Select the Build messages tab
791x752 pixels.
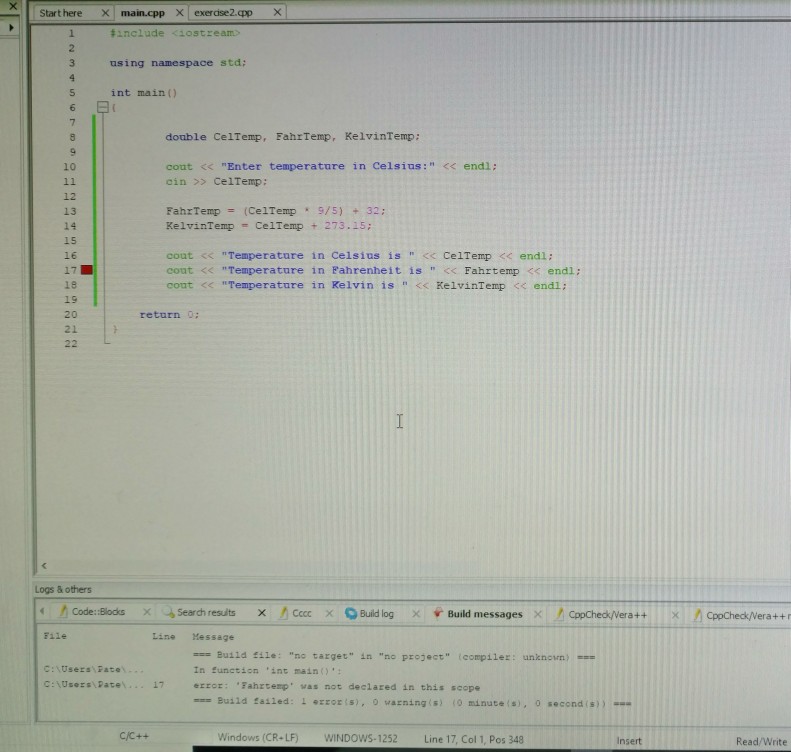click(485, 614)
